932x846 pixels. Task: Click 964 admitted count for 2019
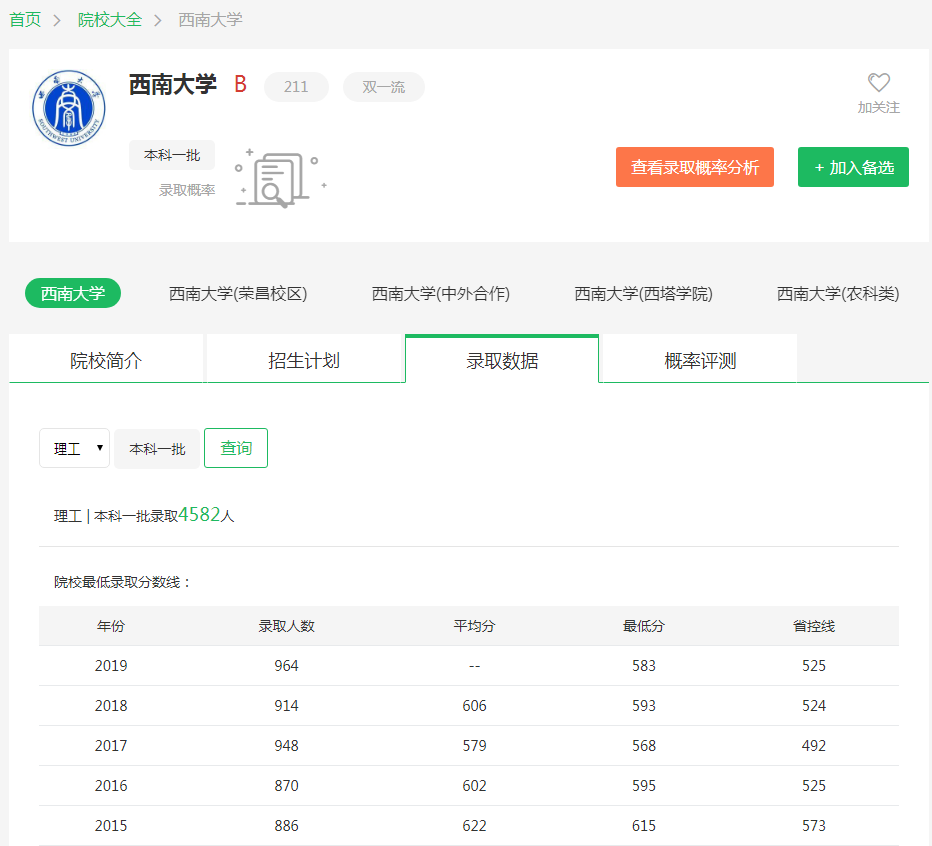(286, 666)
